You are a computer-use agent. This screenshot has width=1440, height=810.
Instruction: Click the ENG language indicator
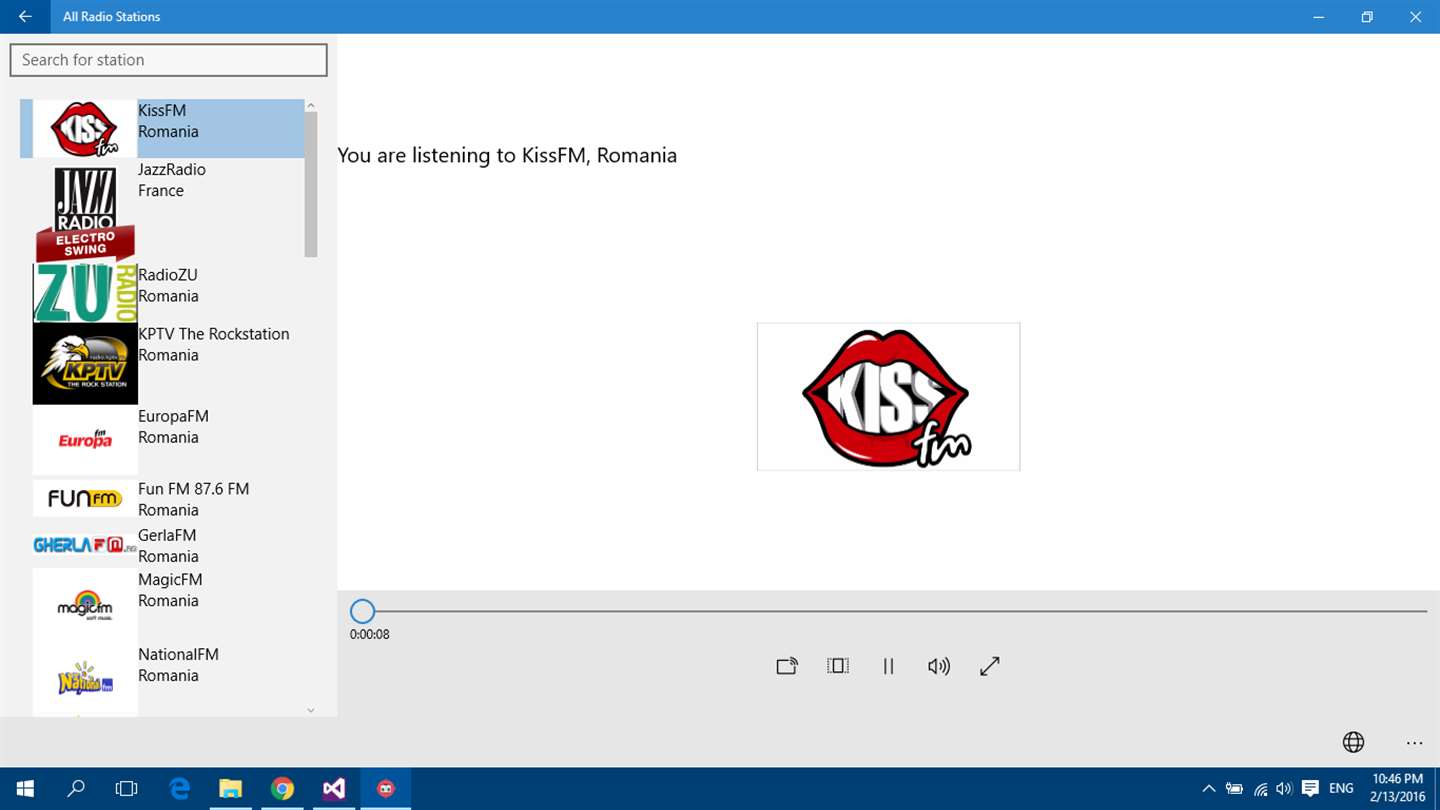[x=1341, y=789]
